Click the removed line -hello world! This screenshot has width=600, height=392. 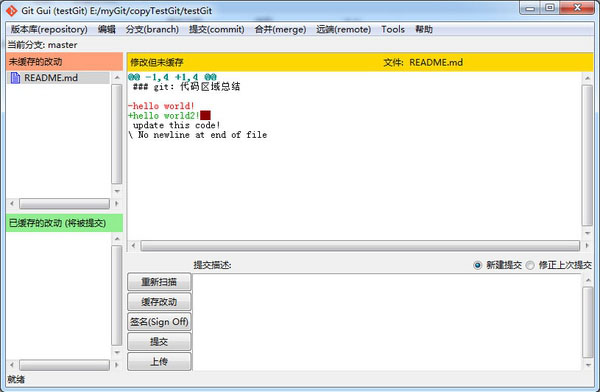(x=161, y=106)
